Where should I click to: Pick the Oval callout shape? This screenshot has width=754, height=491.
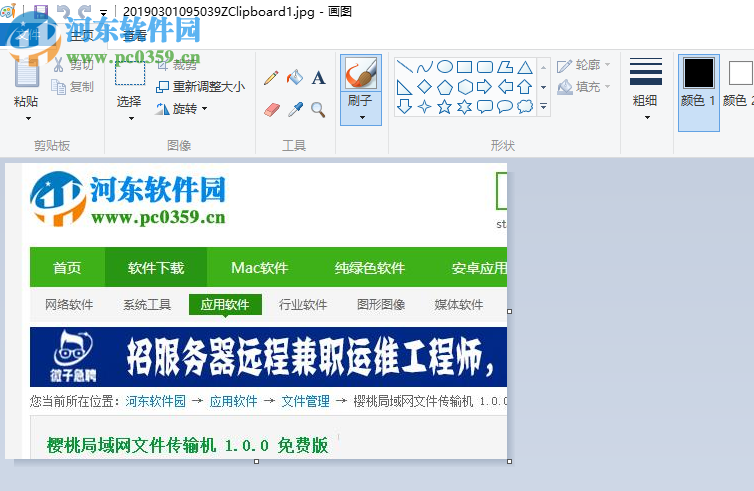[x=505, y=106]
